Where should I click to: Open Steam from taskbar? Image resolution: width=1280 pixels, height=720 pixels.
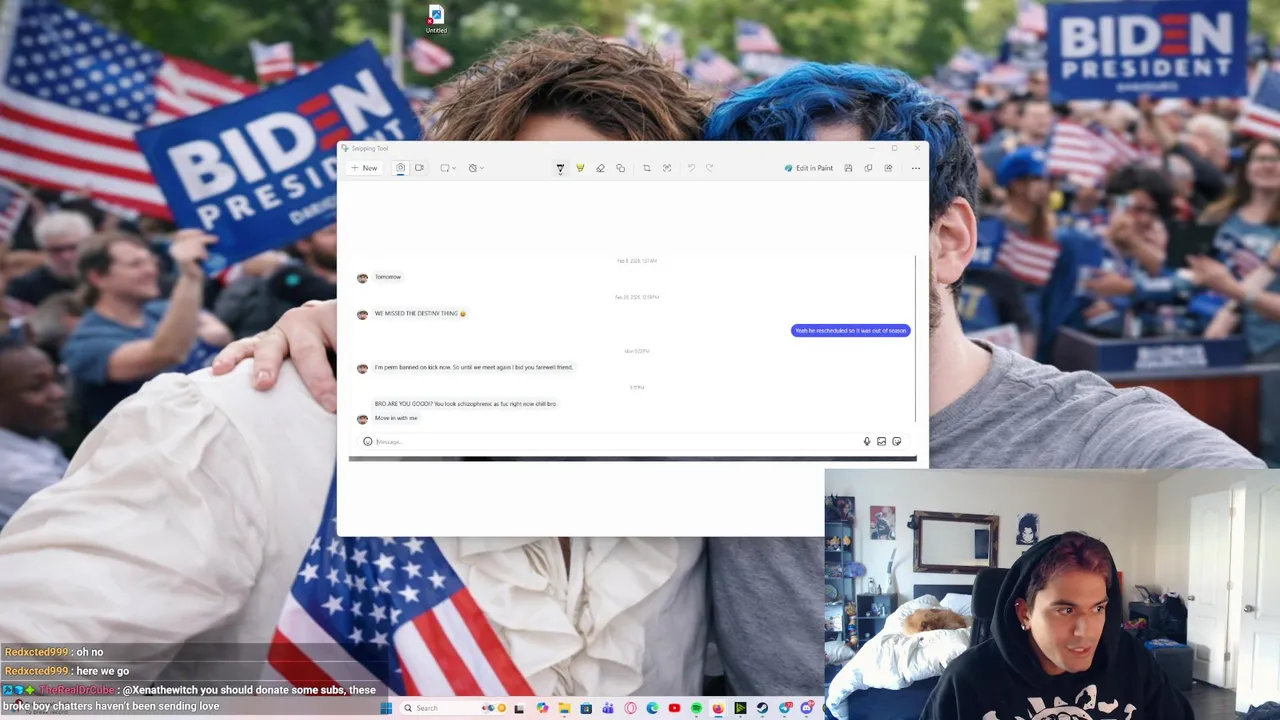coord(762,708)
